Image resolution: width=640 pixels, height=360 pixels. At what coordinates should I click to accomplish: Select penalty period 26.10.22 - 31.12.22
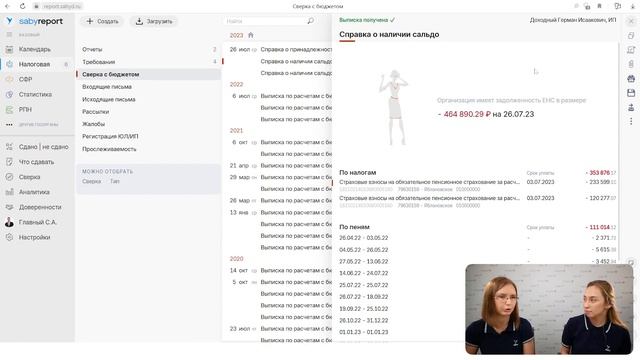pos(364,321)
